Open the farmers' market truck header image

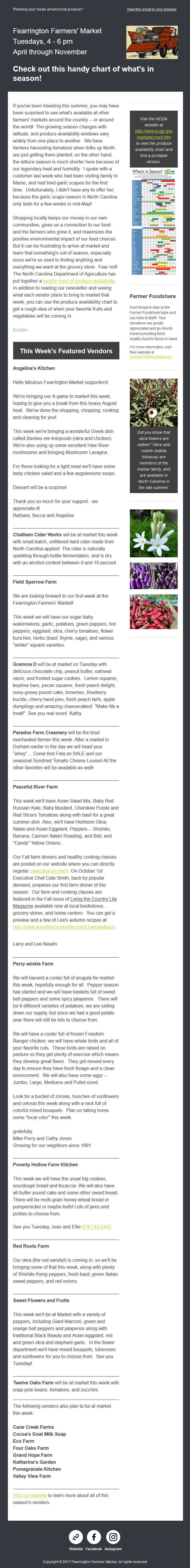point(152,43)
